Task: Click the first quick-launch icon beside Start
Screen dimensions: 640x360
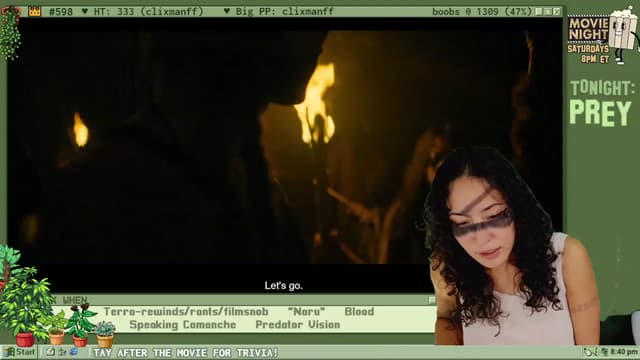Action: point(50,352)
